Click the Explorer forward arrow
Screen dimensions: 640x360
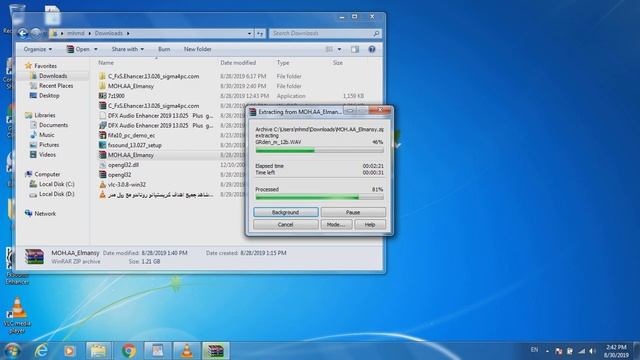click(x=36, y=33)
